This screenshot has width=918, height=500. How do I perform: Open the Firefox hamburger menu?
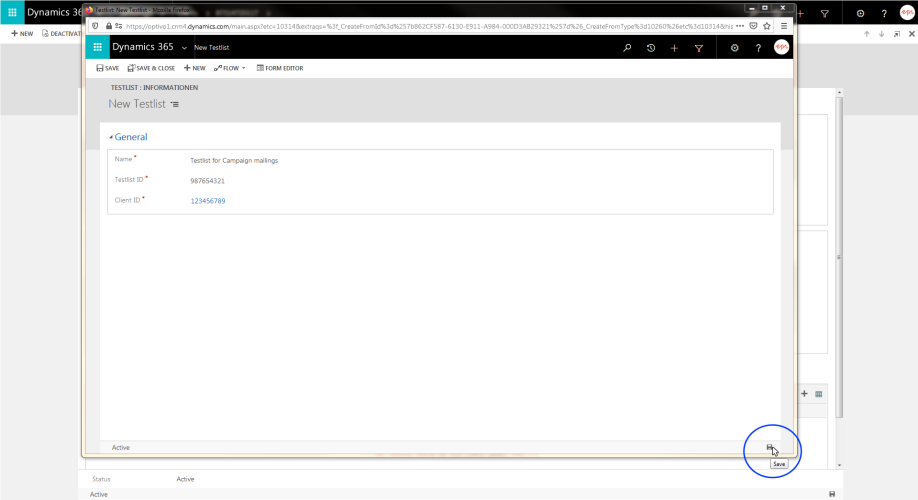pos(784,26)
